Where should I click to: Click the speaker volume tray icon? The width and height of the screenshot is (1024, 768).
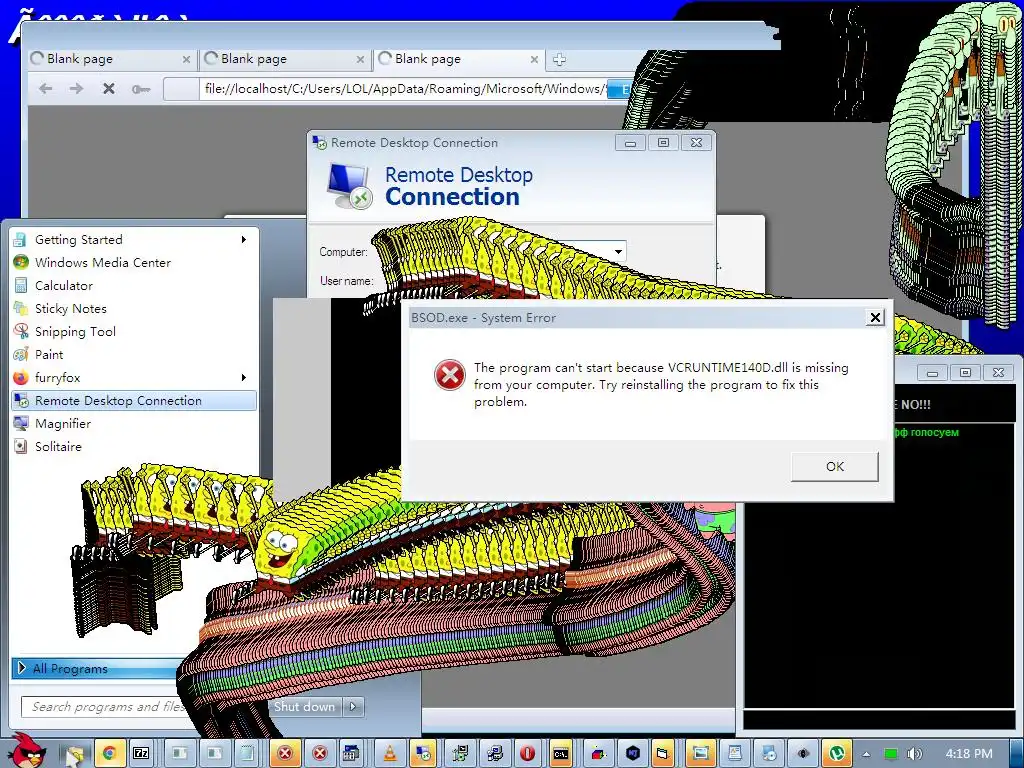click(915, 754)
